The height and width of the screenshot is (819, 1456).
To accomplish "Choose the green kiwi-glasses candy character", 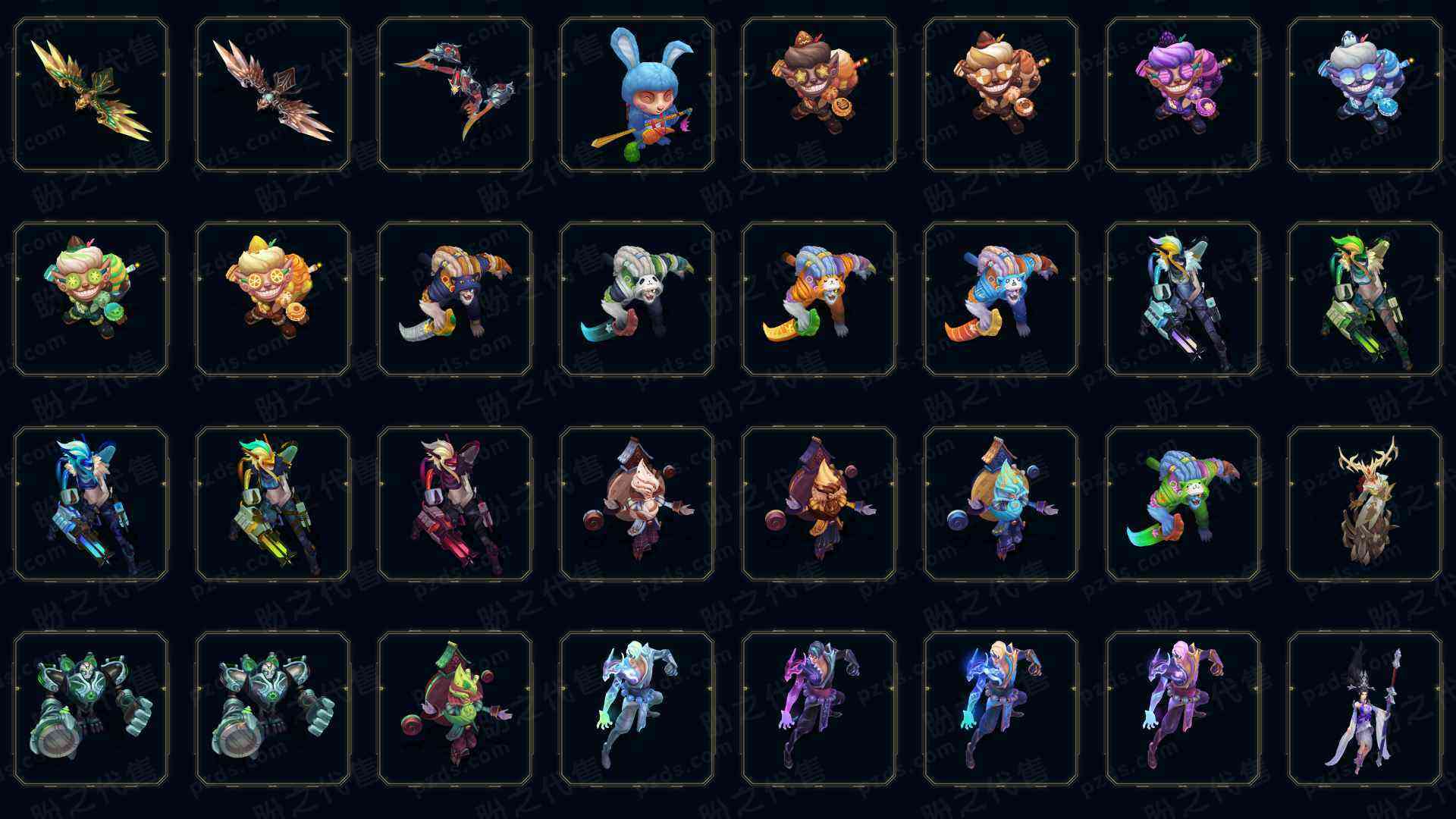I will pyautogui.click(x=91, y=299).
